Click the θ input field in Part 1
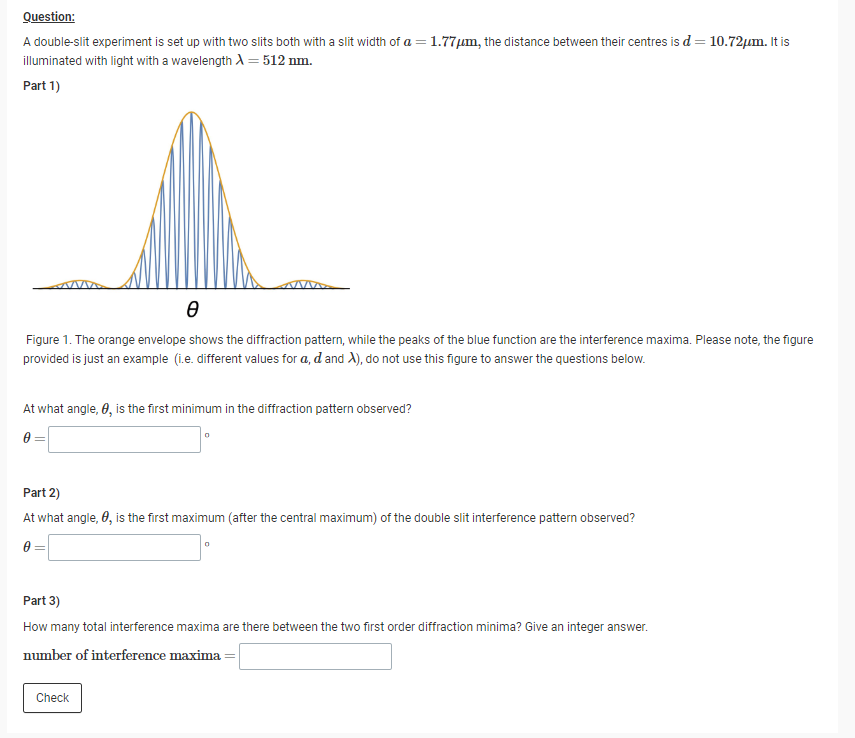855x738 pixels. point(123,439)
